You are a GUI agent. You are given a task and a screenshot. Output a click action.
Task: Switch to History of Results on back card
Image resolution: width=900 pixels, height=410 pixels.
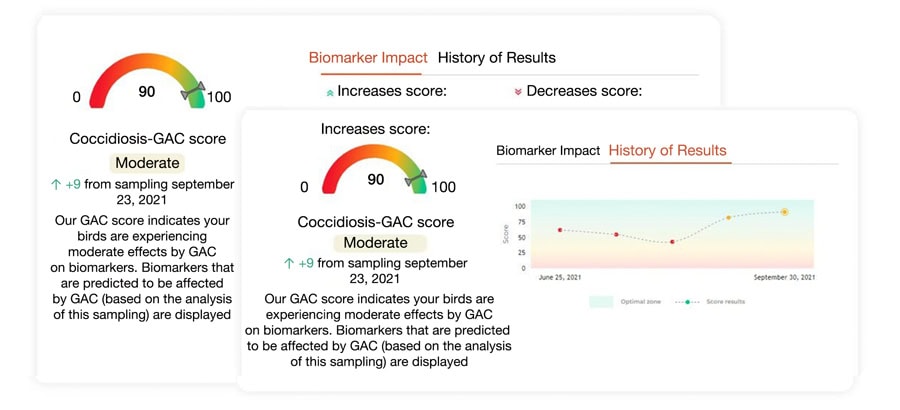[496, 58]
